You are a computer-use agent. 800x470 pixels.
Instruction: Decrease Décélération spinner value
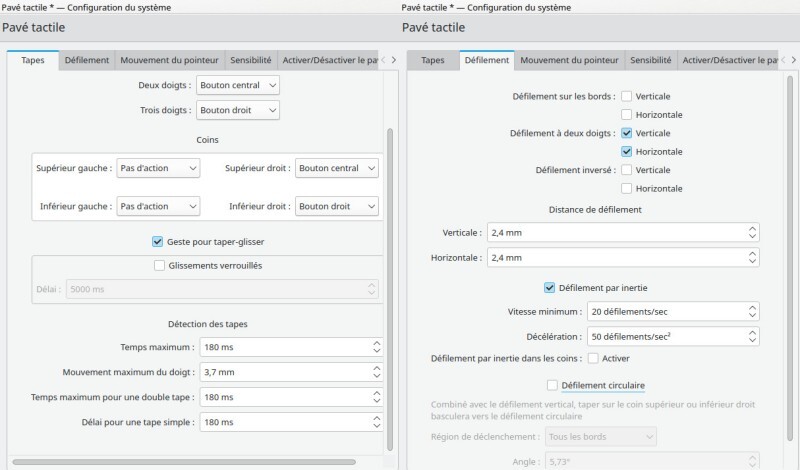(x=752, y=339)
